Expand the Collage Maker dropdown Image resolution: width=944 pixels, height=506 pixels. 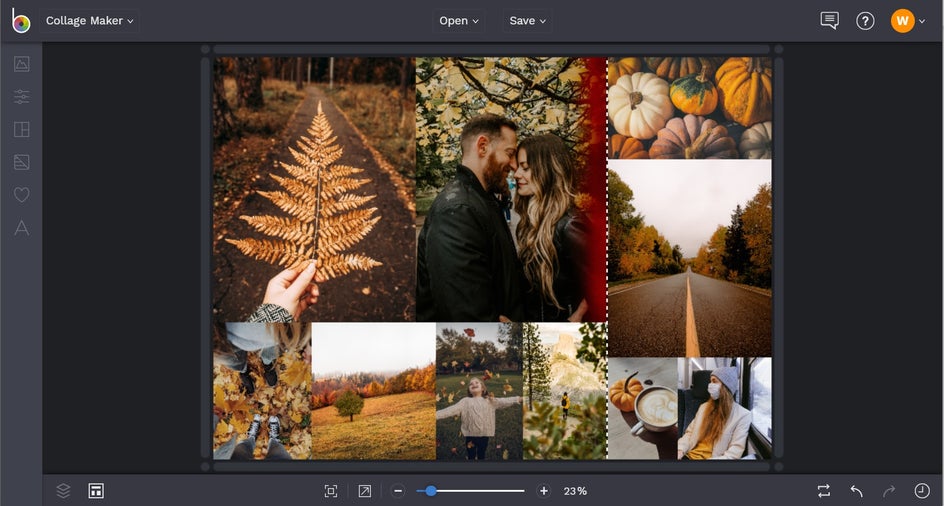tap(89, 21)
